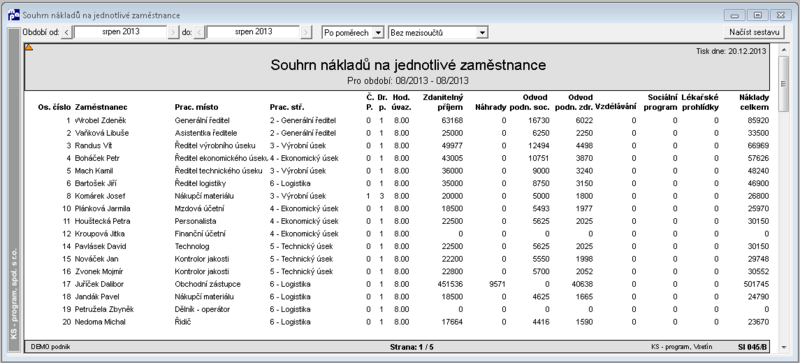Viewport: 800px width, 363px height.
Task: Close the report window
Action: pos(781,15)
